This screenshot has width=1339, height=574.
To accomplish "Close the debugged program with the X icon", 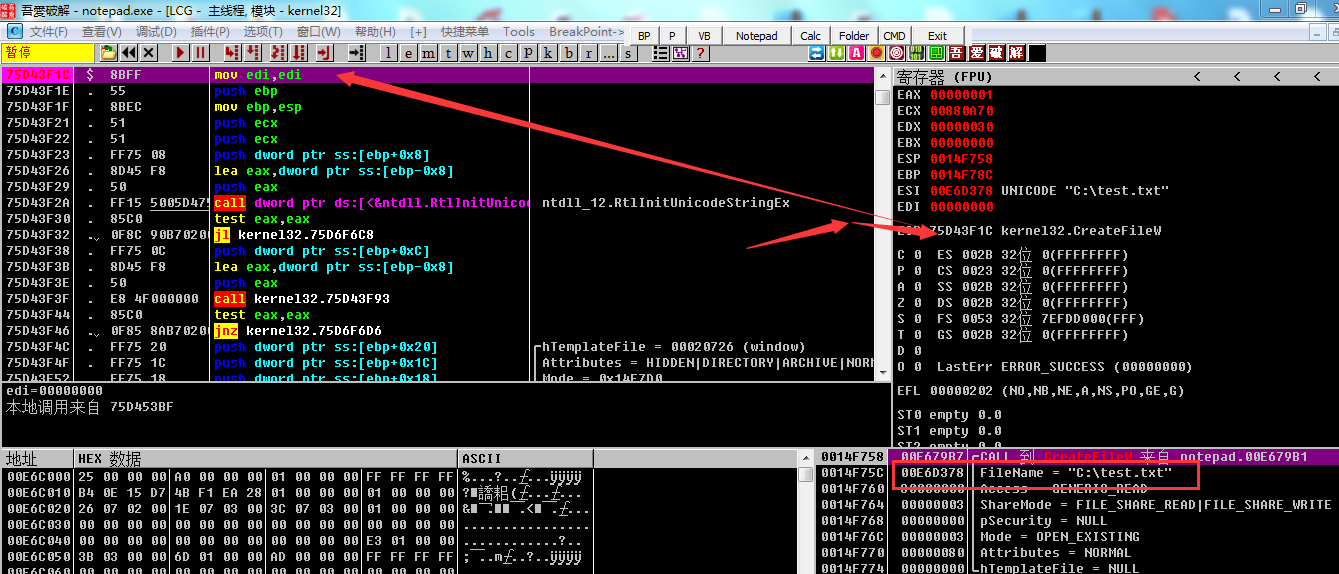I will point(149,53).
